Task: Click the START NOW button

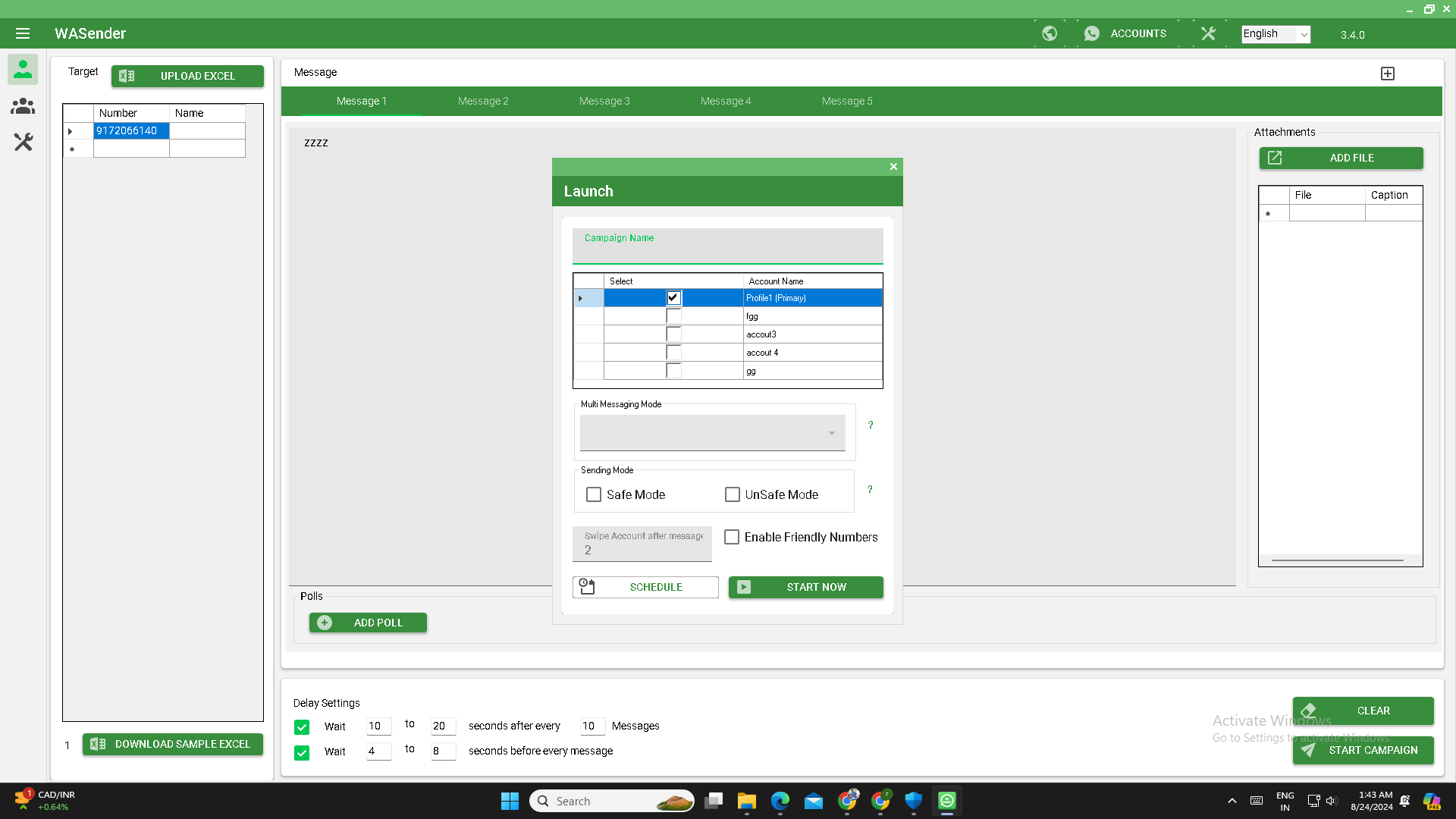Action: point(805,587)
